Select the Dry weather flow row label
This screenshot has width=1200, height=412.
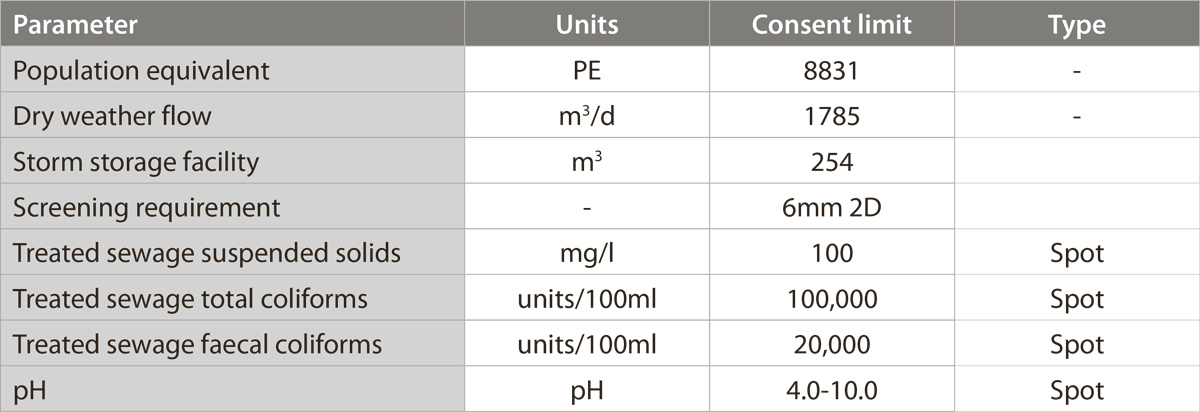click(112, 116)
